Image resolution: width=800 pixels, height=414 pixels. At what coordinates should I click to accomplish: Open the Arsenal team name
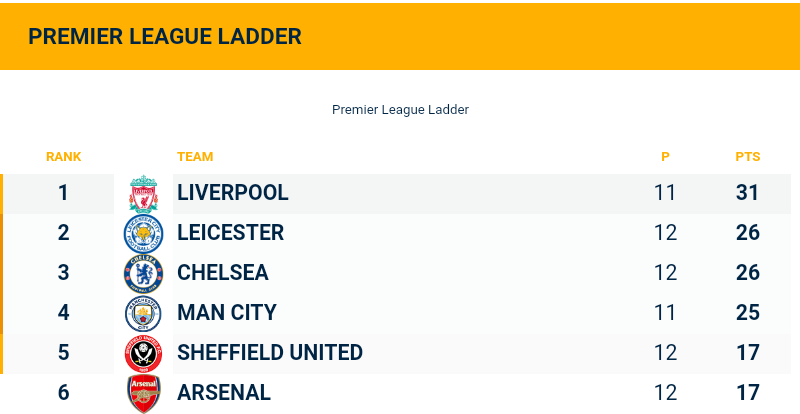pos(223,393)
